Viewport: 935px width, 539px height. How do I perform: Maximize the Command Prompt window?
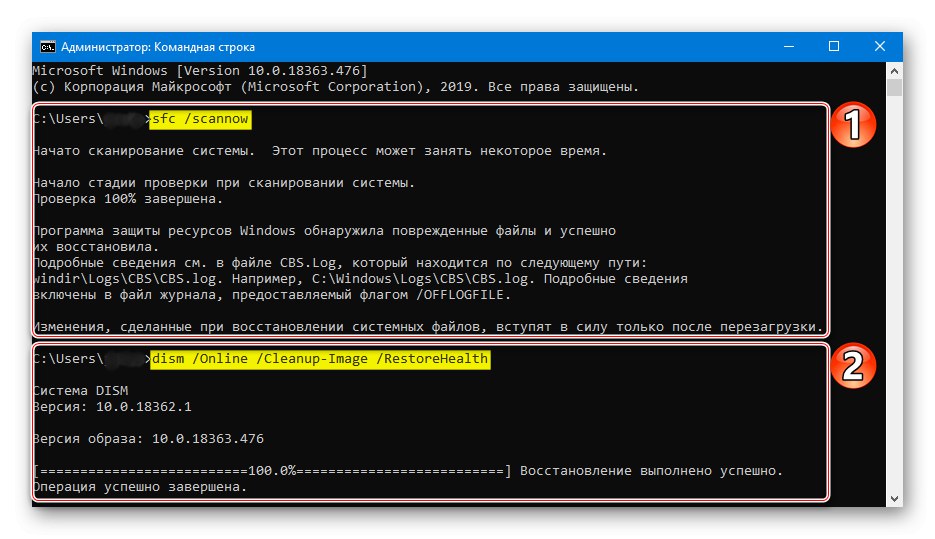834,47
